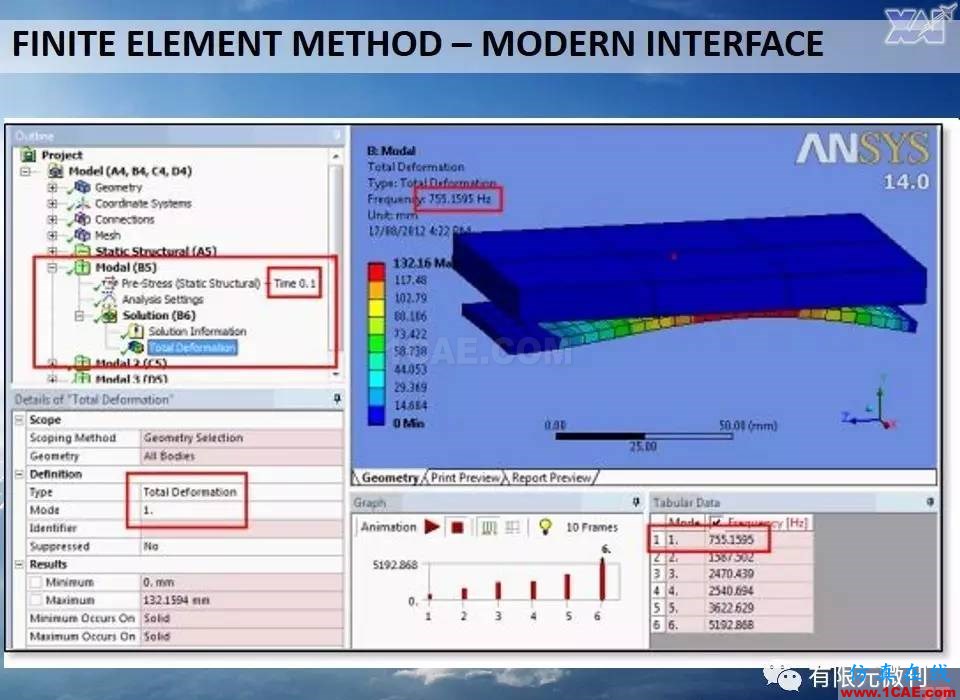The image size is (960, 700).
Task: Click the yellow band in the legend
Action: (x=377, y=307)
